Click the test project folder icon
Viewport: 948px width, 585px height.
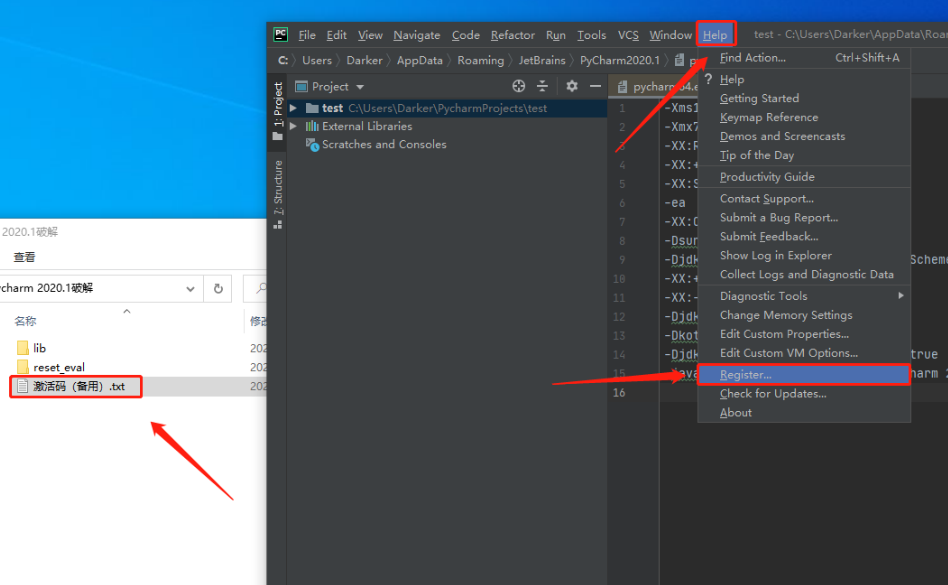(x=312, y=108)
